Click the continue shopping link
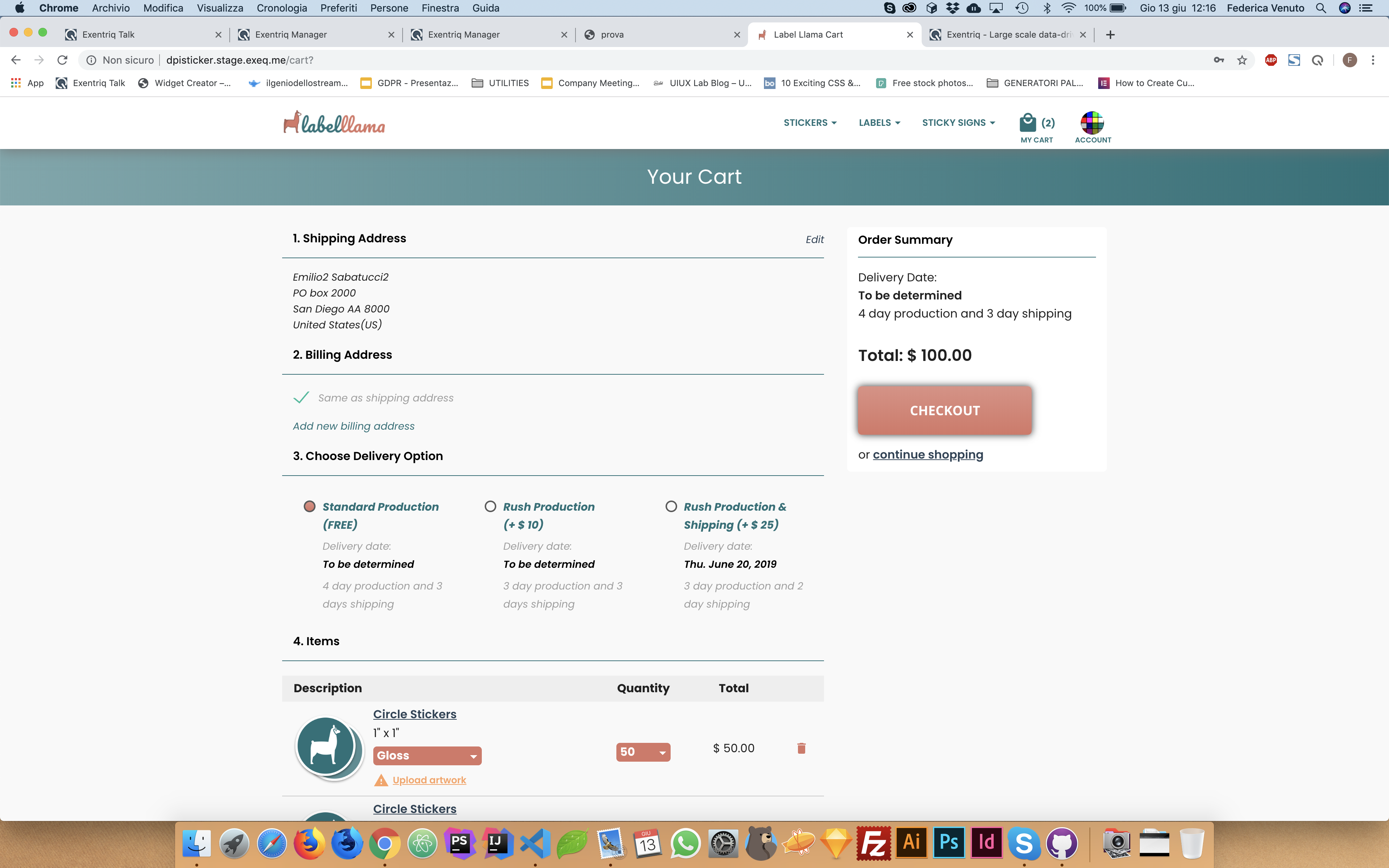The image size is (1389, 868). 927,455
